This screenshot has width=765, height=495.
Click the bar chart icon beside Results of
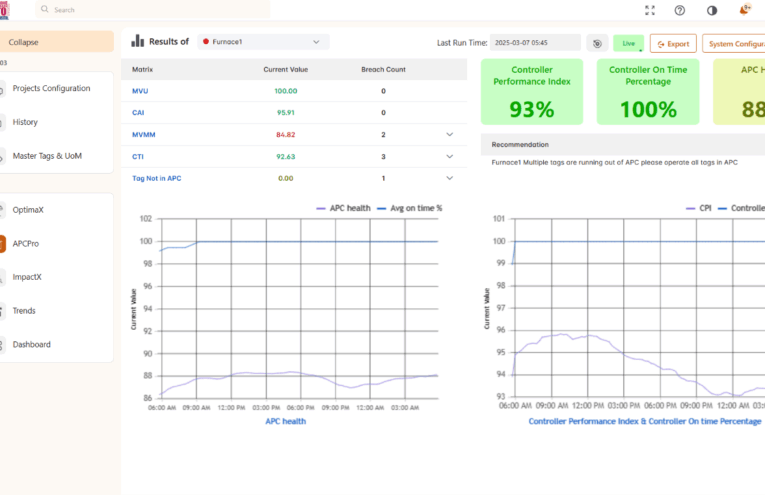(137, 42)
